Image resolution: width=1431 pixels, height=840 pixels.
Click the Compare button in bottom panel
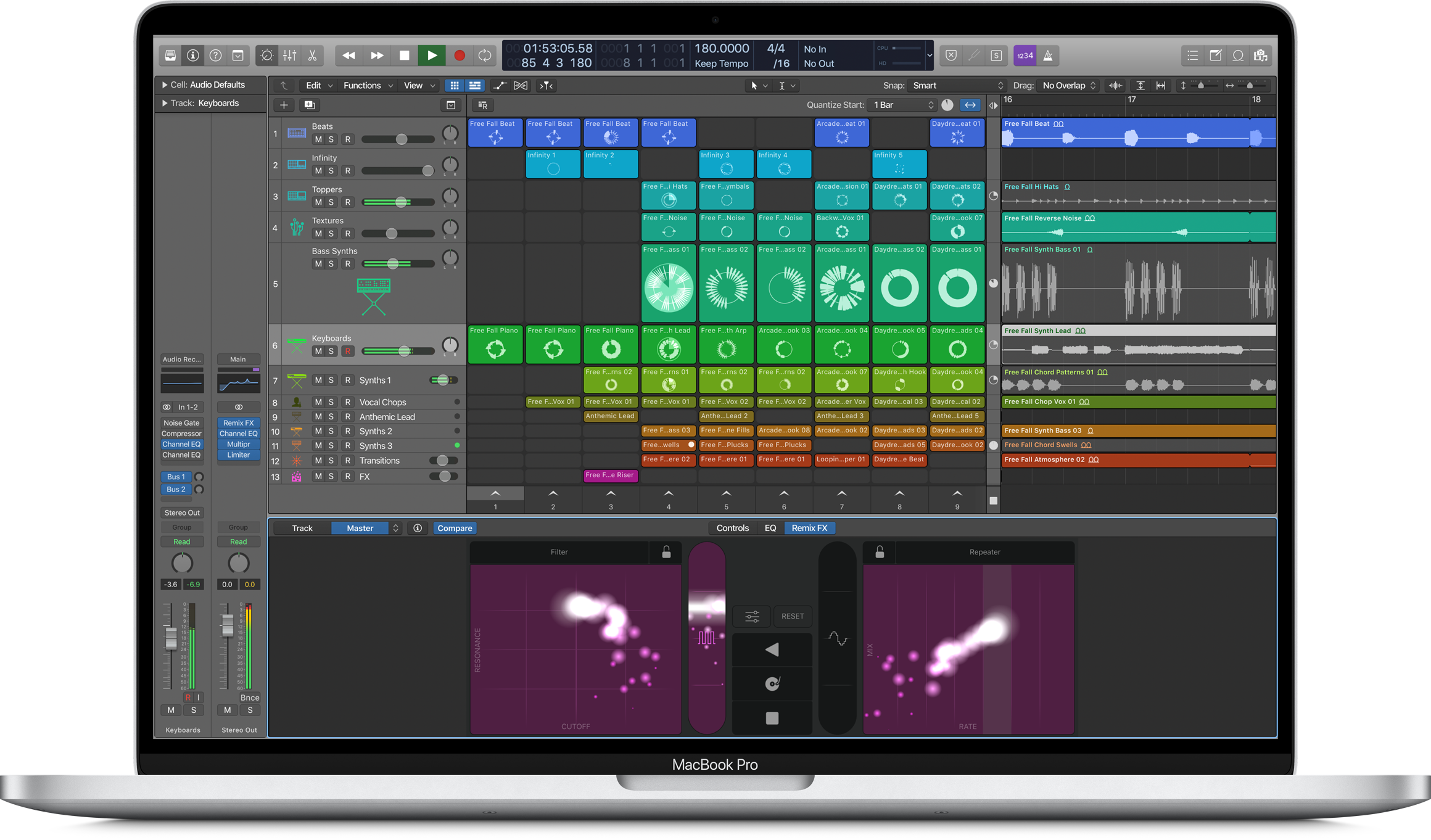(454, 527)
